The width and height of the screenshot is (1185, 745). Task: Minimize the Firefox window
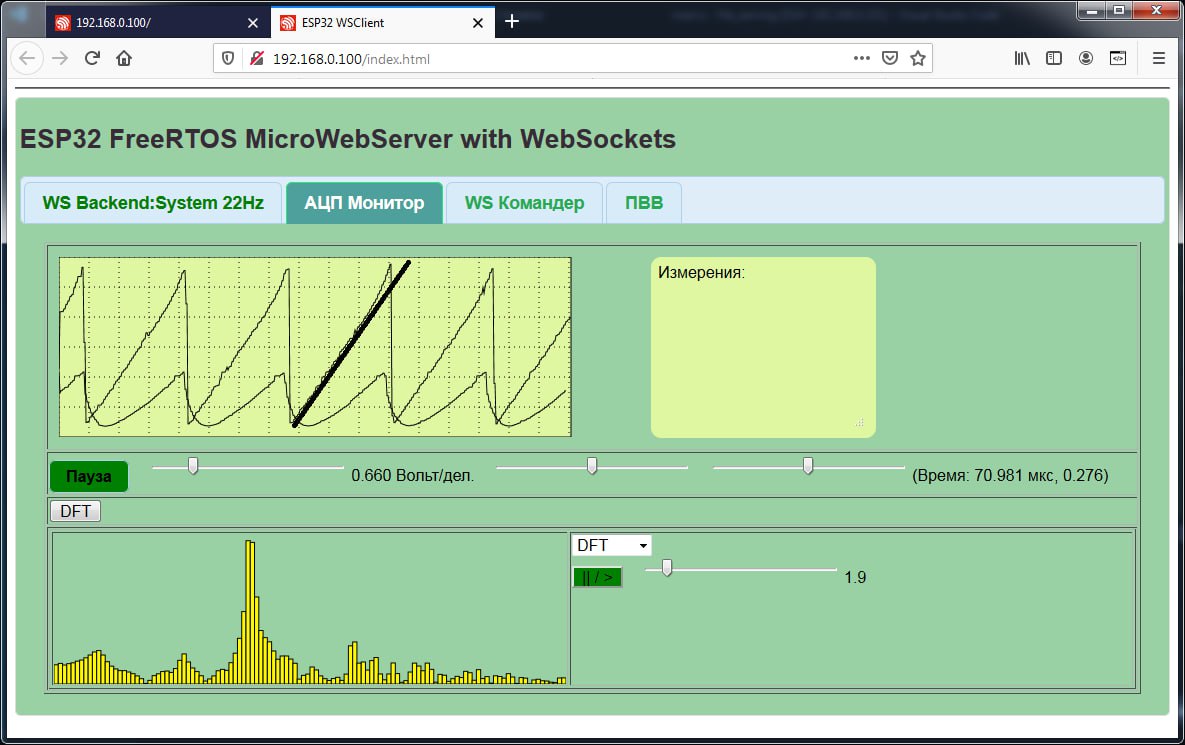click(1092, 11)
